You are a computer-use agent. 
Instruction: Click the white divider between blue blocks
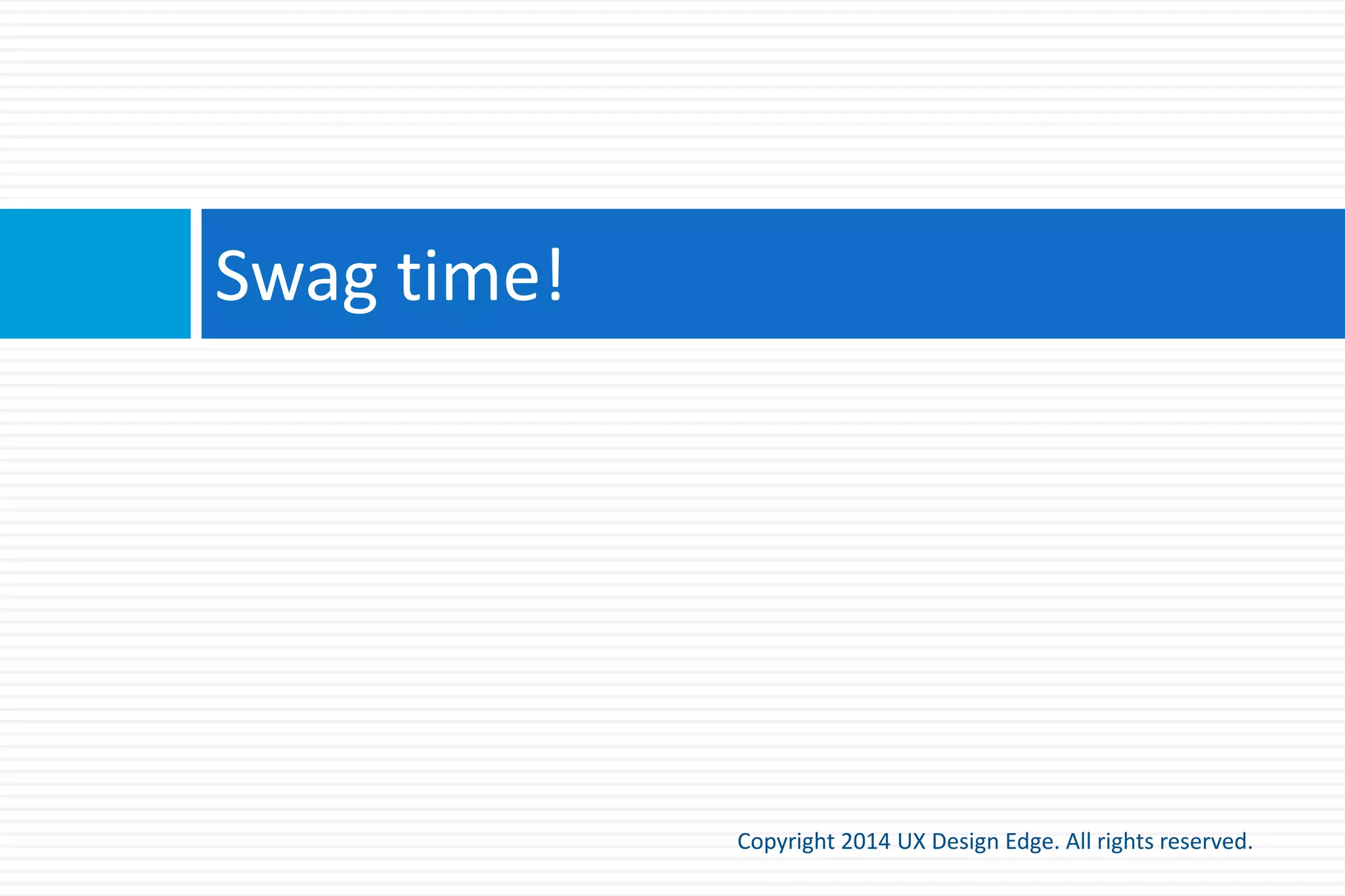[x=196, y=274]
